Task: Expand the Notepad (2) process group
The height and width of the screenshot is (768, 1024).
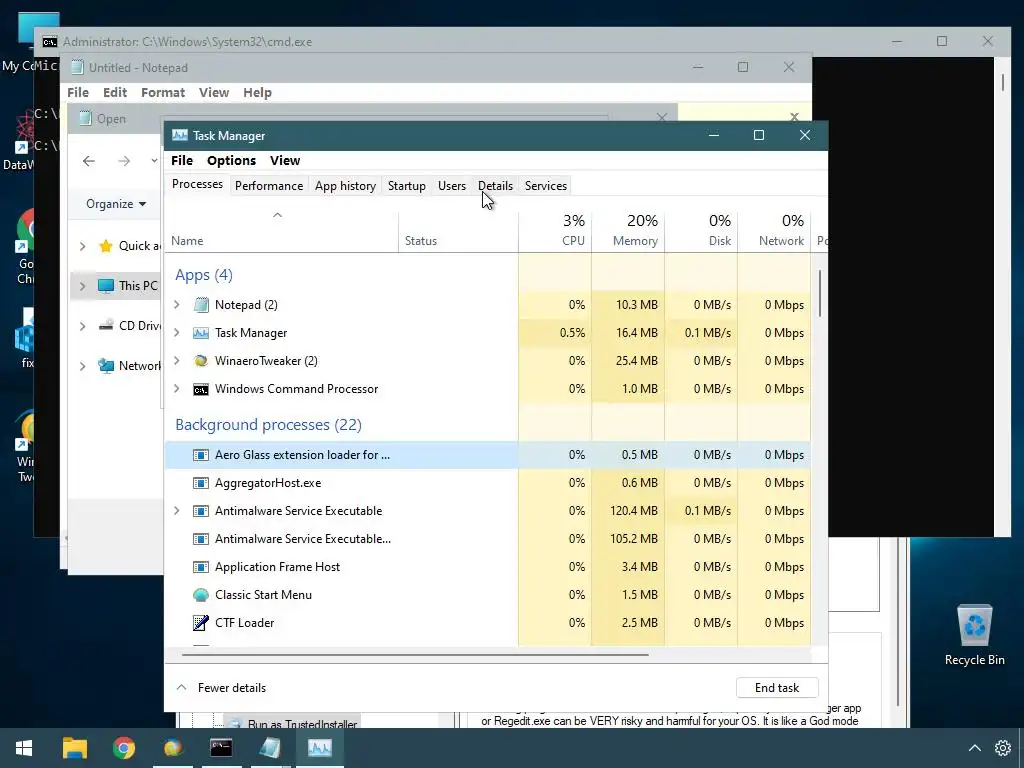Action: tap(177, 305)
